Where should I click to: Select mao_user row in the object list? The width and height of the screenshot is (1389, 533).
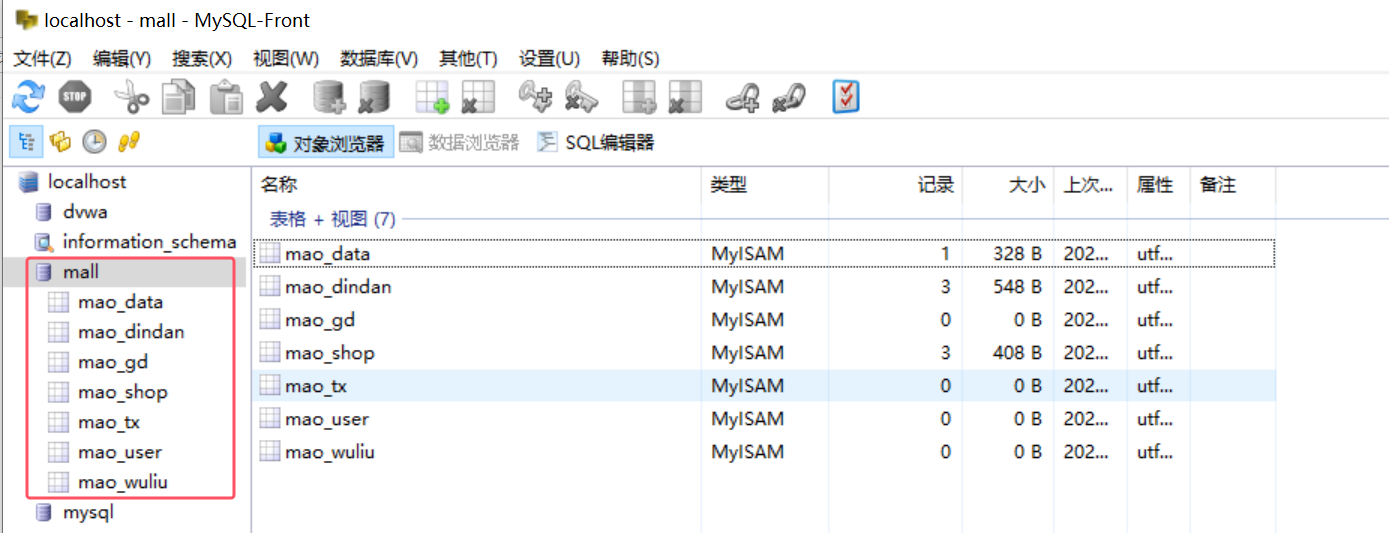pyautogui.click(x=765, y=419)
